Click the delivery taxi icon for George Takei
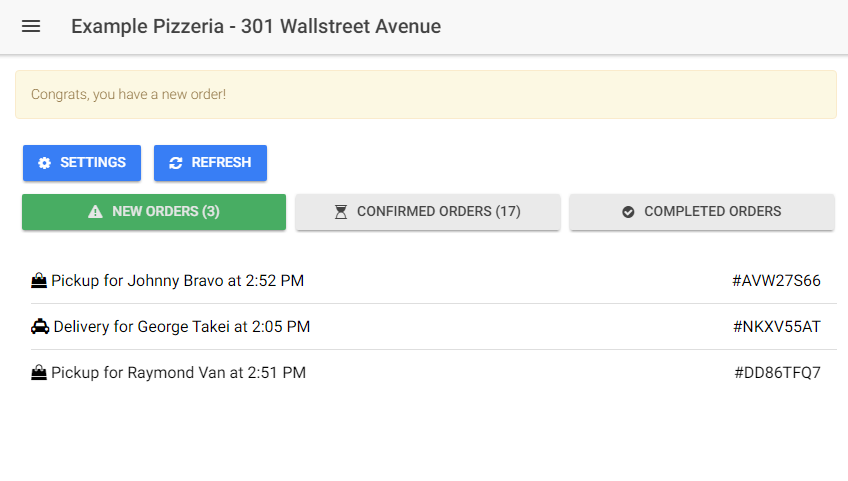Image resolution: width=848 pixels, height=481 pixels. coord(40,327)
